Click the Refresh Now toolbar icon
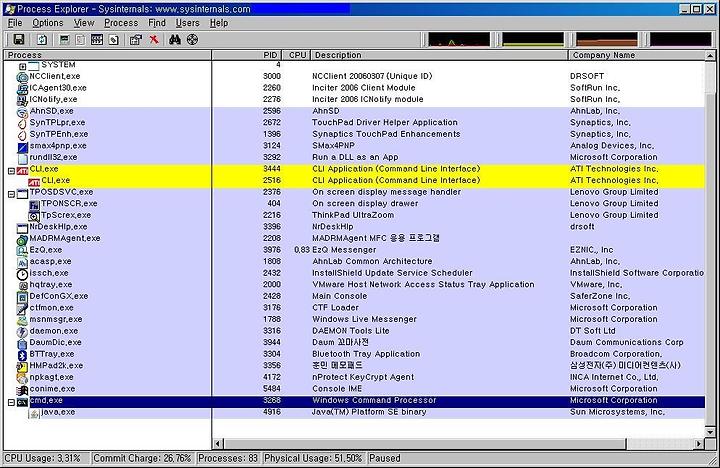Viewport: 720px width, 468px height. click(x=42, y=39)
